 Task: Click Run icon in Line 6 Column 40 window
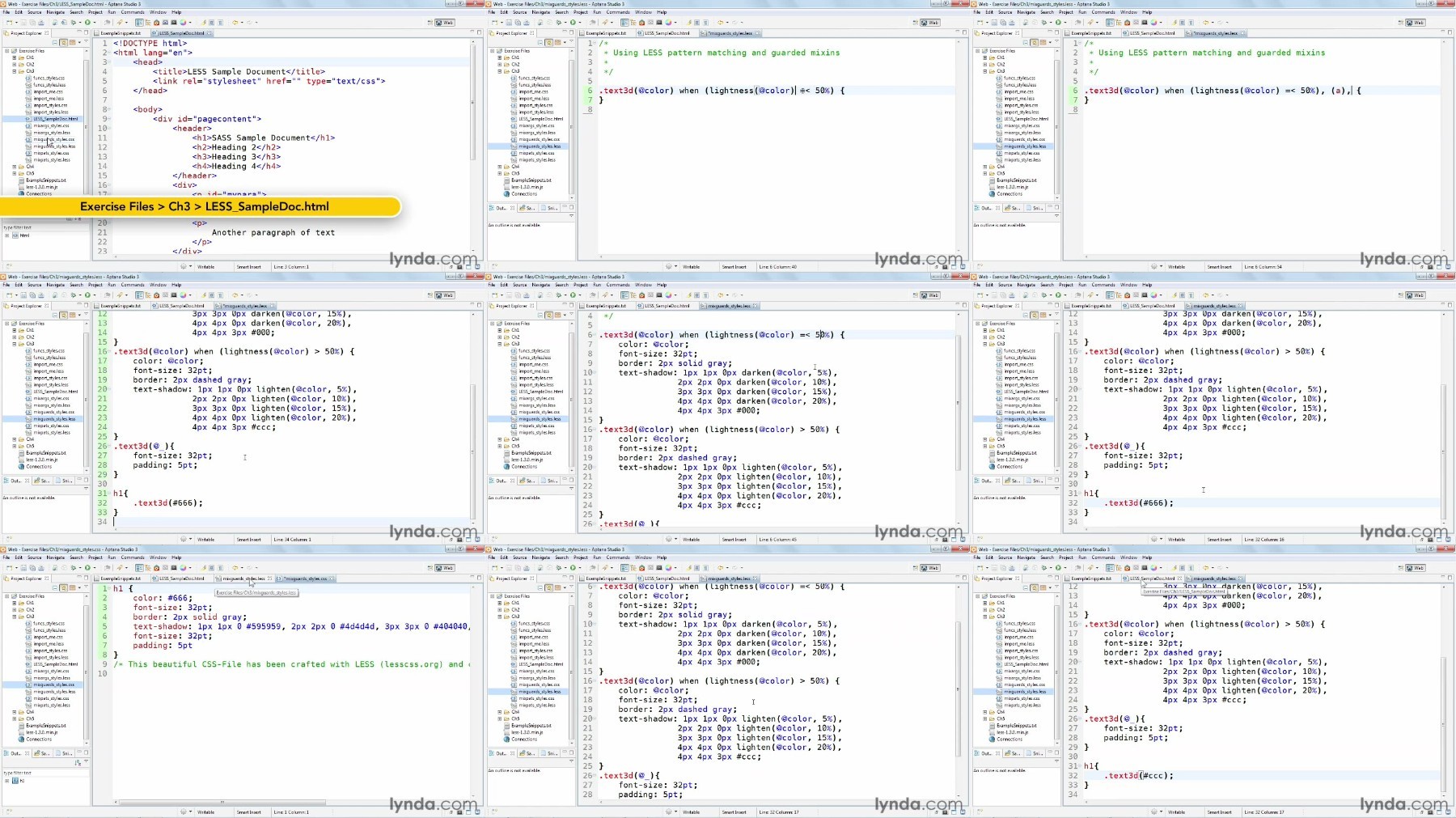(573, 23)
